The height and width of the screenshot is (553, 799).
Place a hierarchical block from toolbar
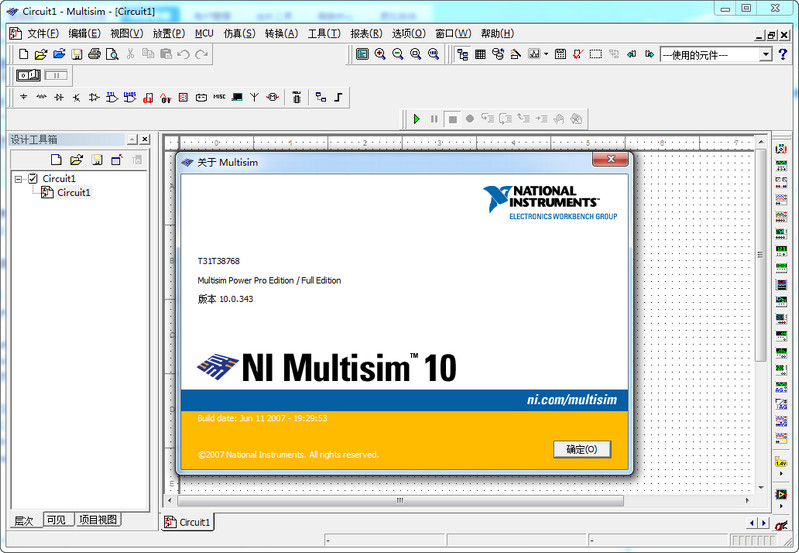point(321,97)
